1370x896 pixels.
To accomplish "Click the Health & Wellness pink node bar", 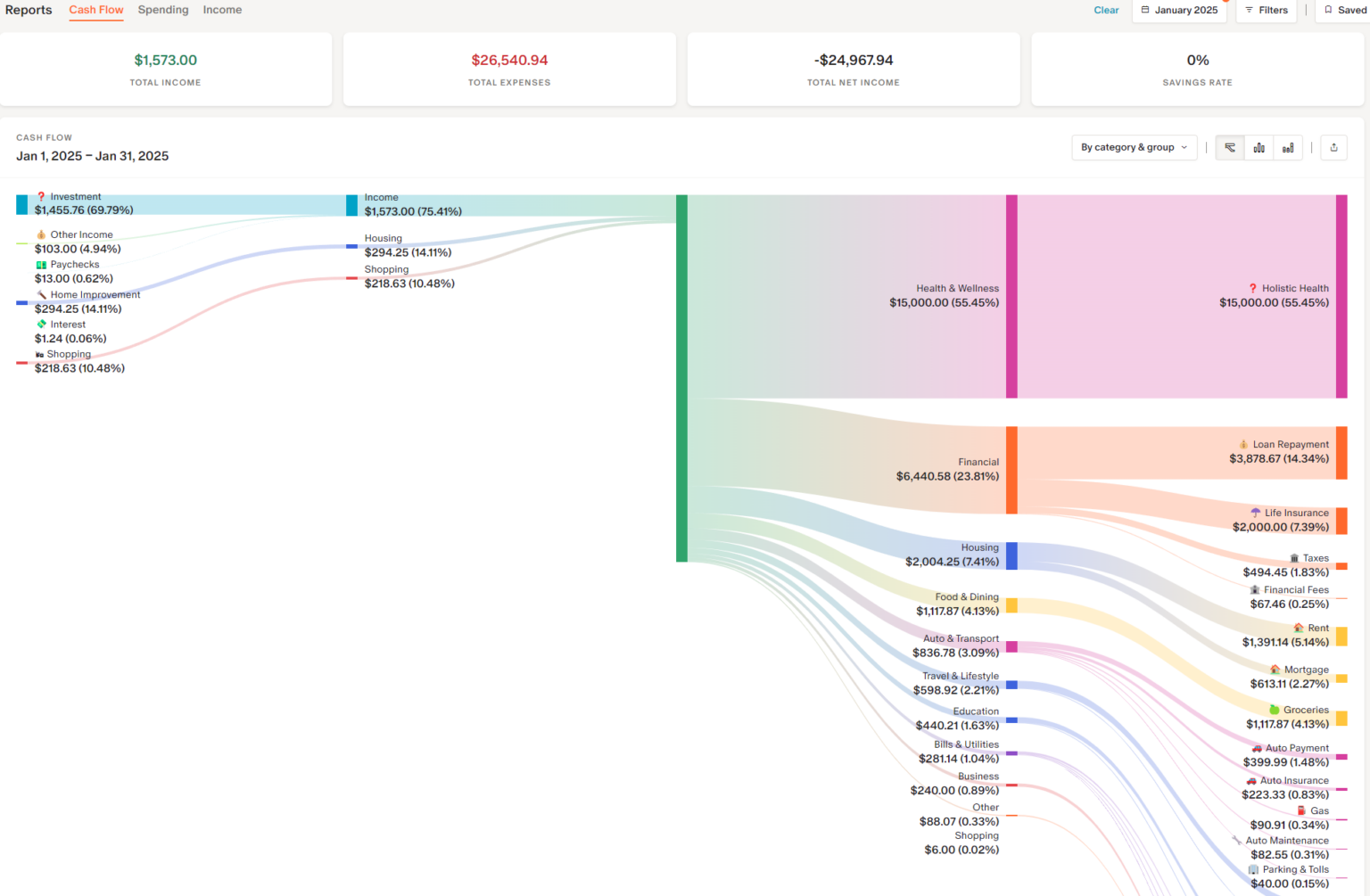I will (x=1011, y=297).
